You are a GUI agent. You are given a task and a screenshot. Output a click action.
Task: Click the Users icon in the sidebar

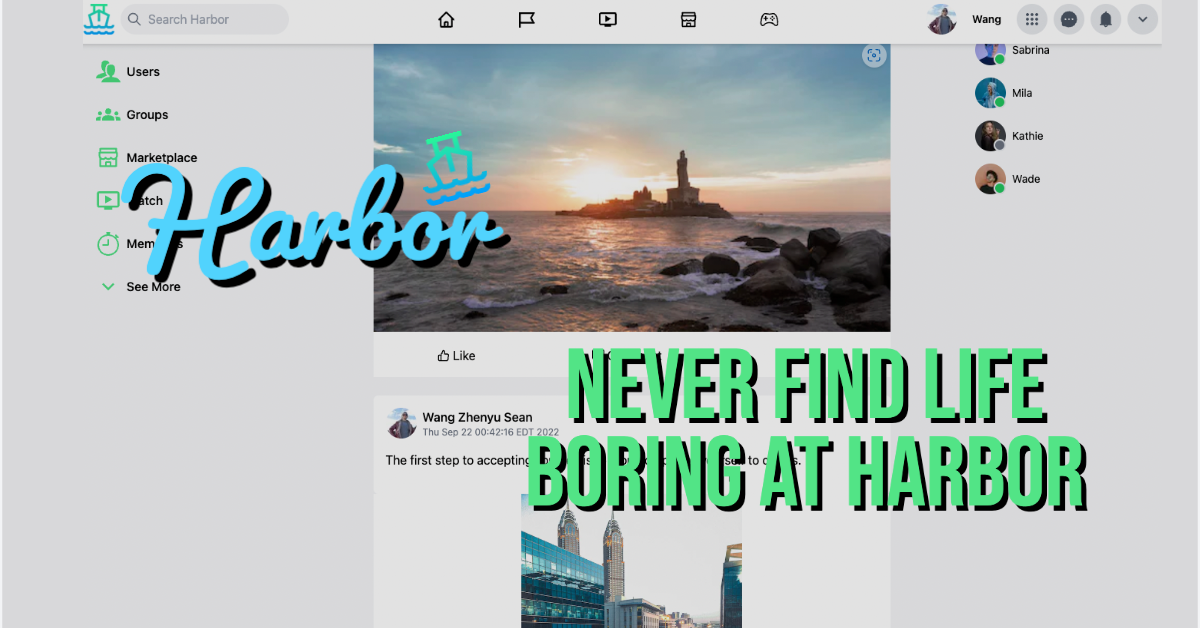tap(108, 72)
